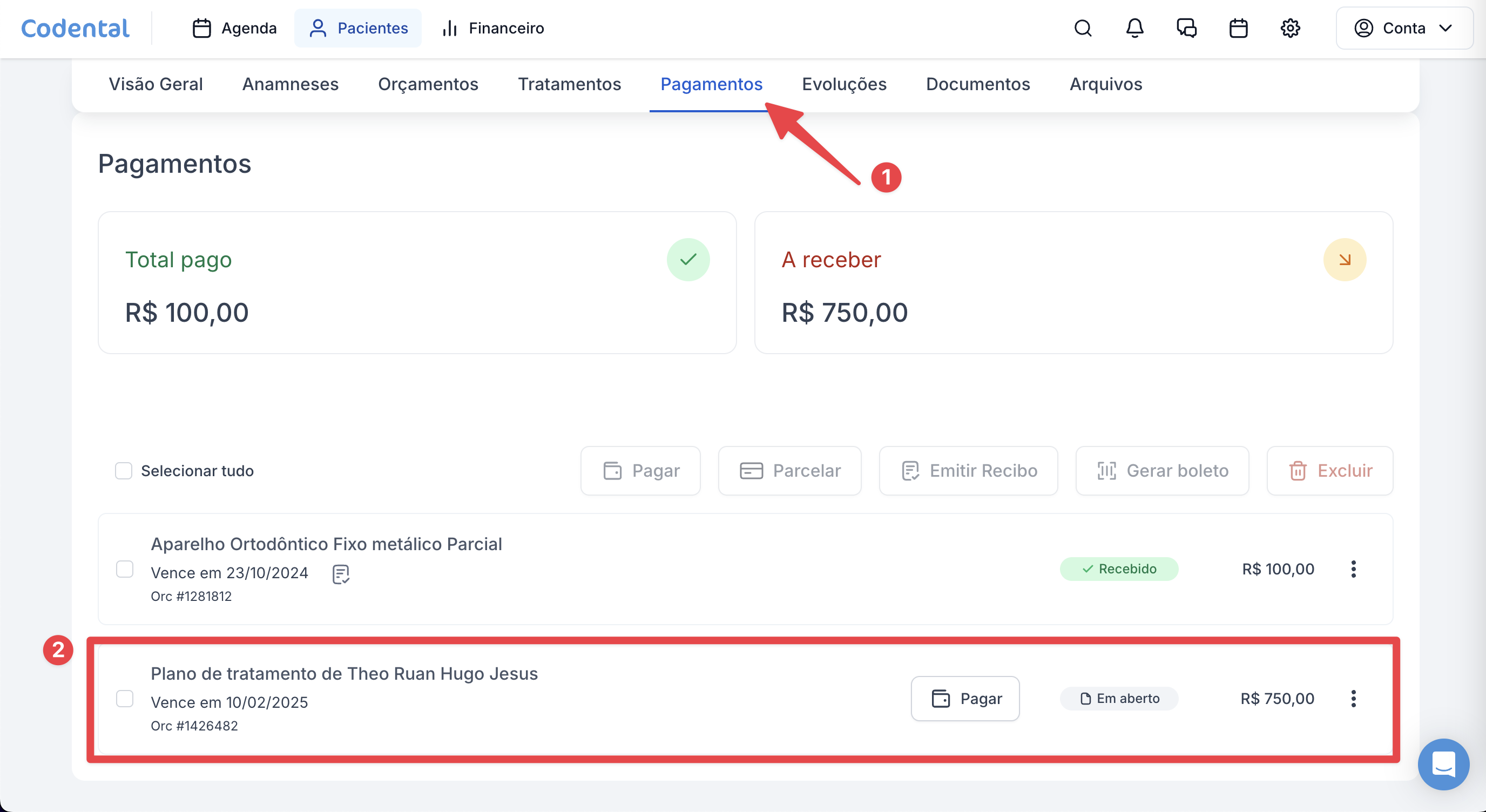This screenshot has width=1486, height=812.
Task: Go to the Evoluções tab
Action: (844, 84)
